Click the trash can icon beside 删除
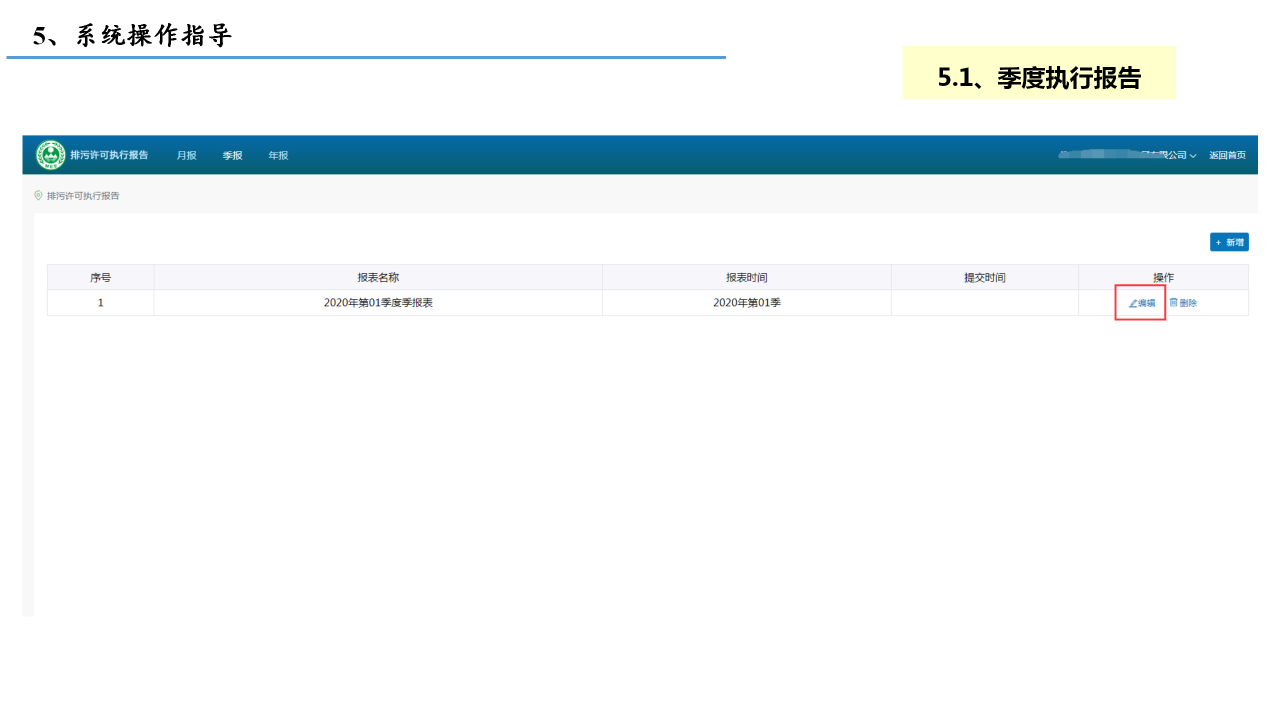This screenshot has width=1280, height=720. [x=1174, y=302]
